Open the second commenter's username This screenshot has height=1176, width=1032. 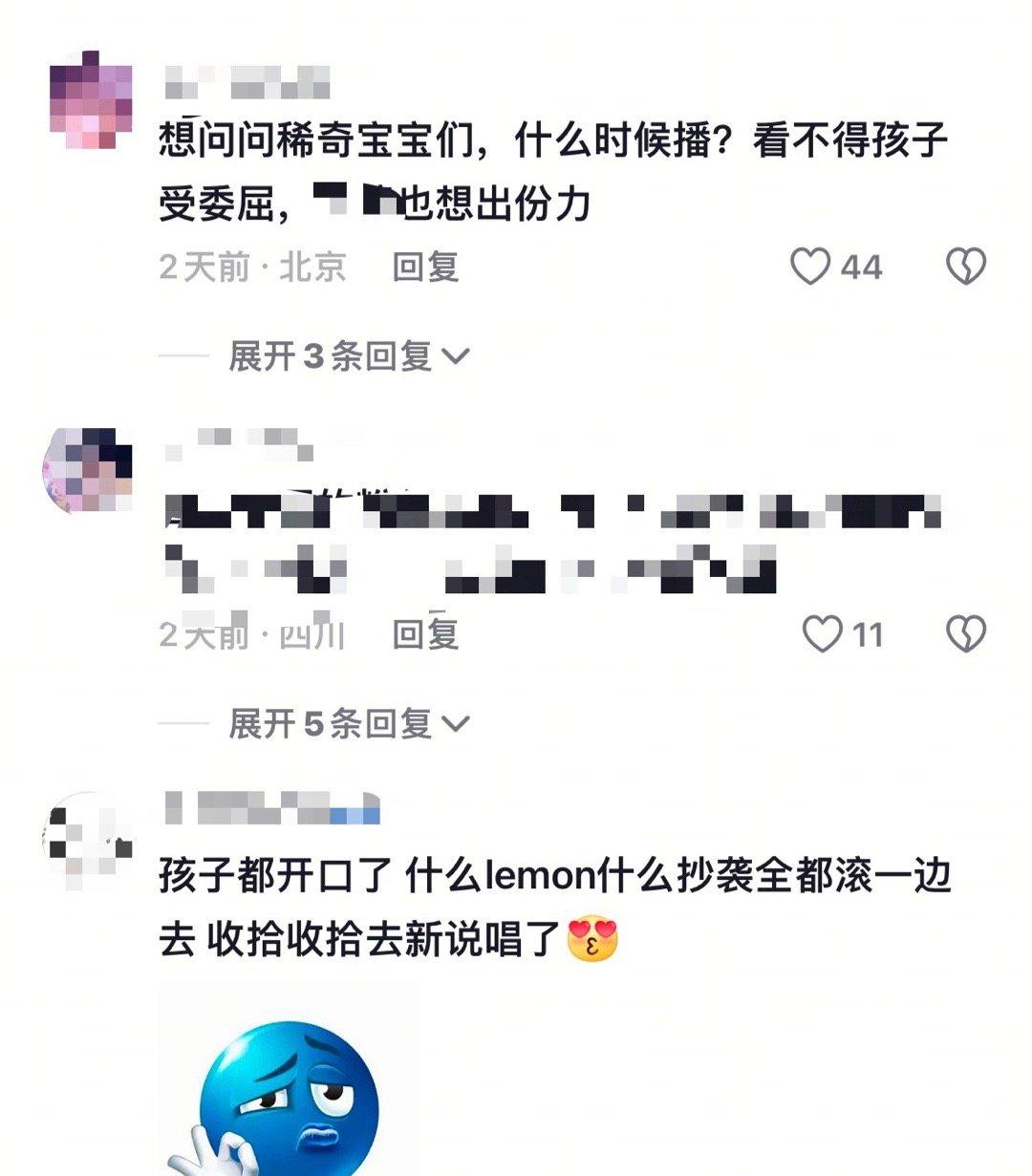click(x=239, y=443)
